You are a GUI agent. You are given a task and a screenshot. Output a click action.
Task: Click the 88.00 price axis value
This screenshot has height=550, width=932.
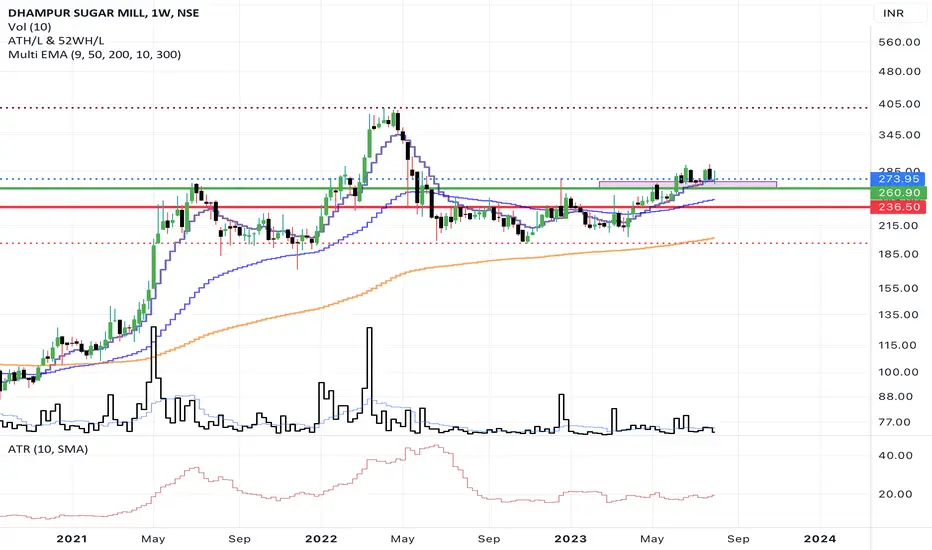click(x=896, y=396)
